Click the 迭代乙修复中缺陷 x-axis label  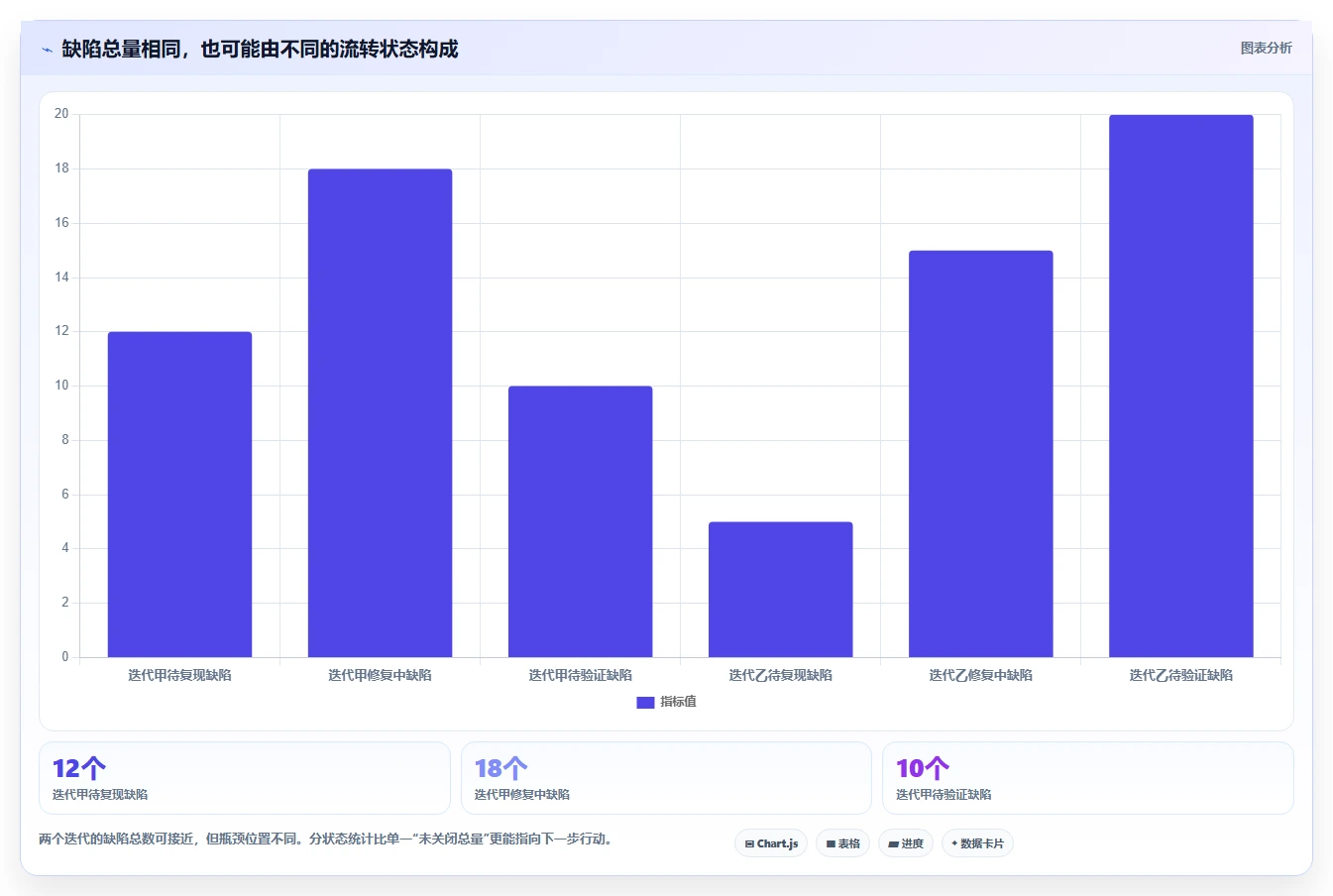coord(980,675)
